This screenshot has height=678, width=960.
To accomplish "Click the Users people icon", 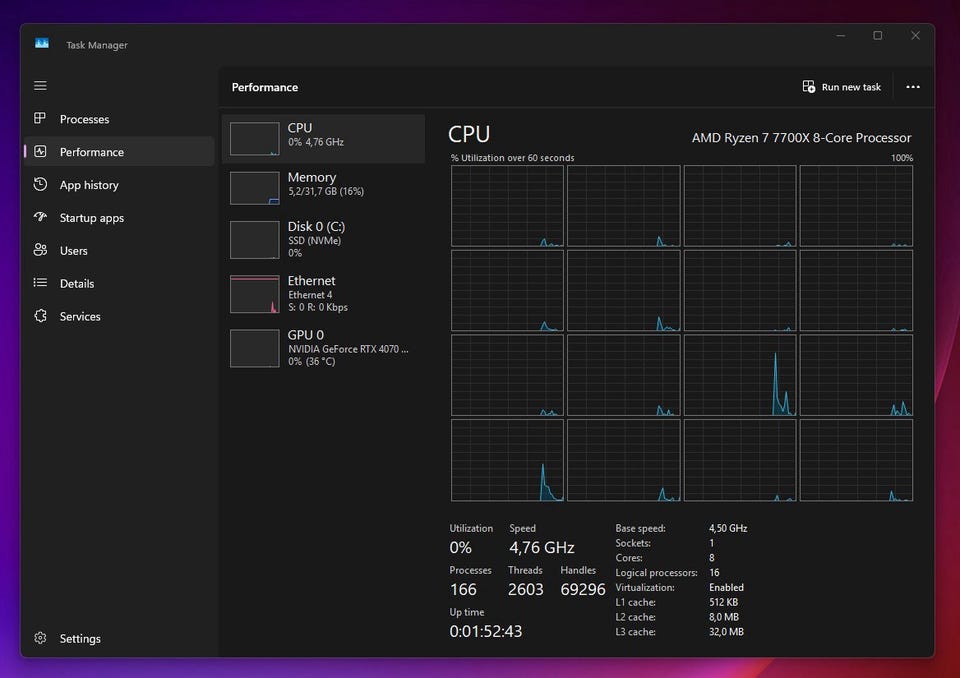I will [x=40, y=250].
